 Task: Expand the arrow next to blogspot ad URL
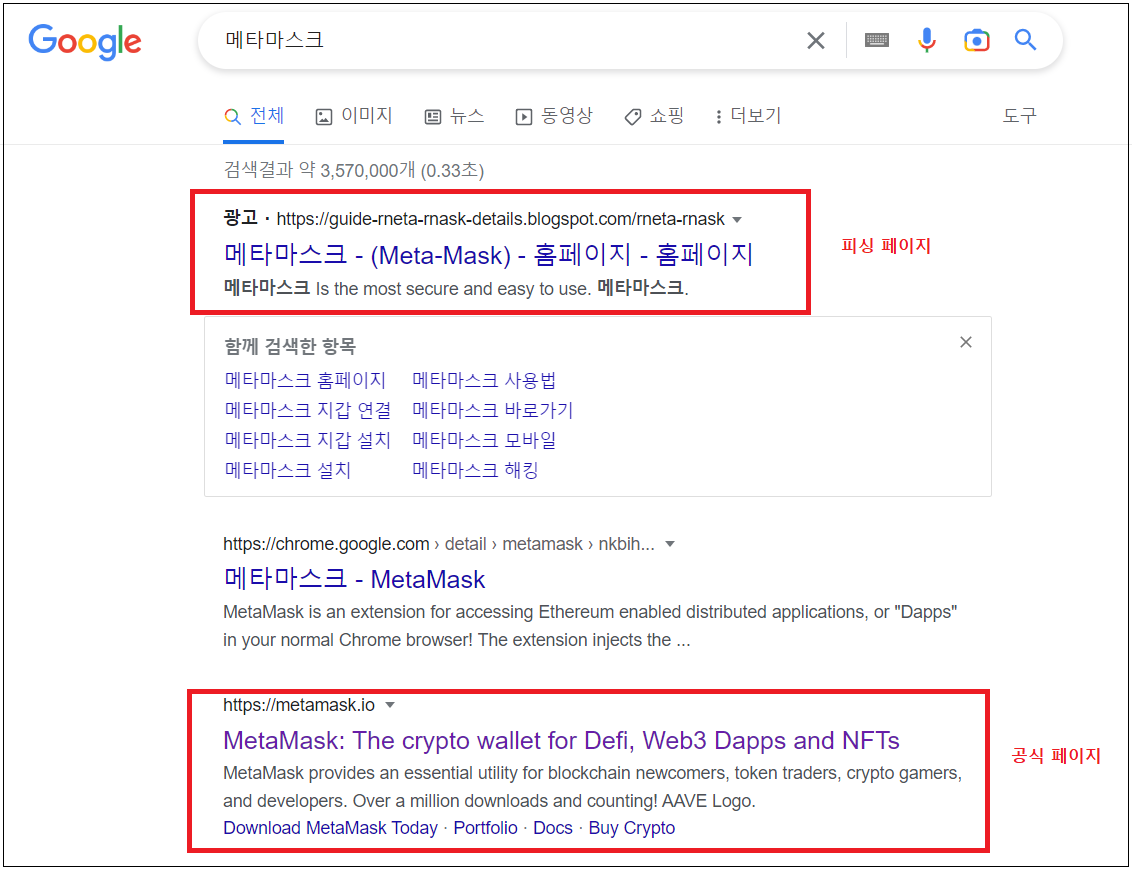(737, 219)
